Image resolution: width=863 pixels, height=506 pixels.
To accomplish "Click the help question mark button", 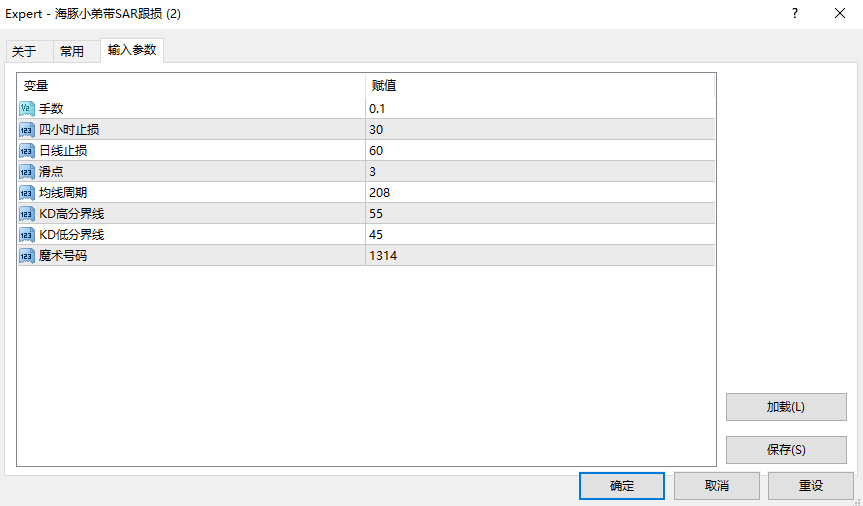I will (795, 14).
